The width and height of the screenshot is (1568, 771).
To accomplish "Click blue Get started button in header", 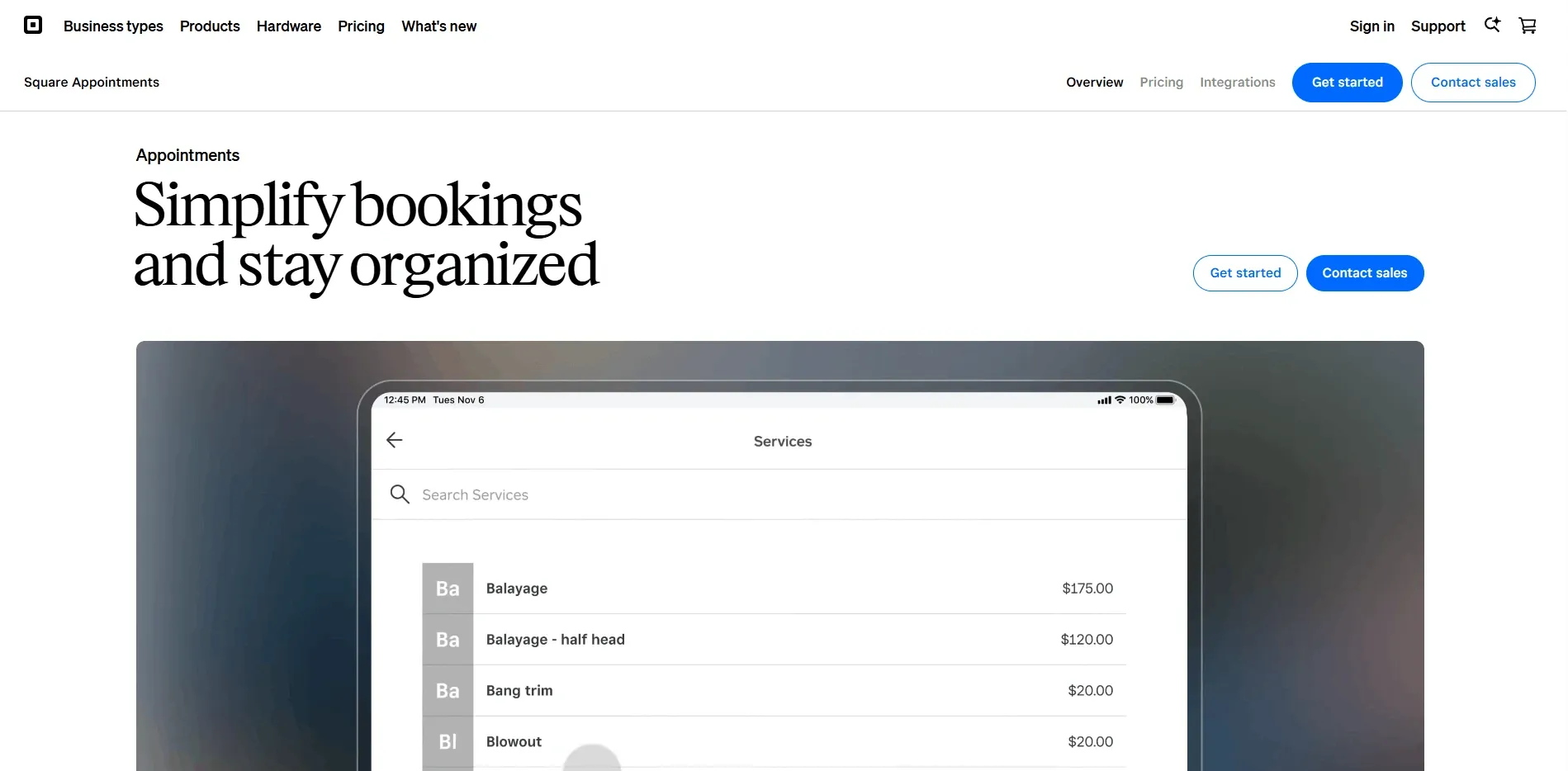I will pyautogui.click(x=1348, y=83).
